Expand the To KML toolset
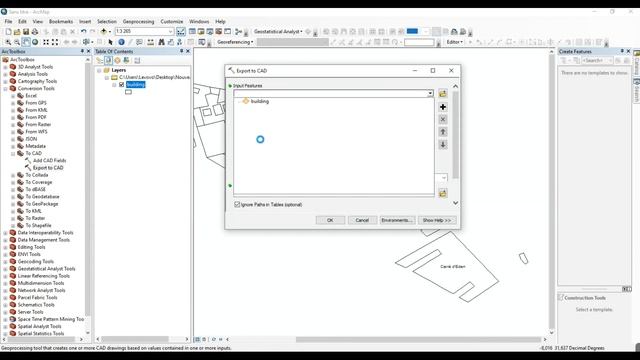 [x=13, y=211]
